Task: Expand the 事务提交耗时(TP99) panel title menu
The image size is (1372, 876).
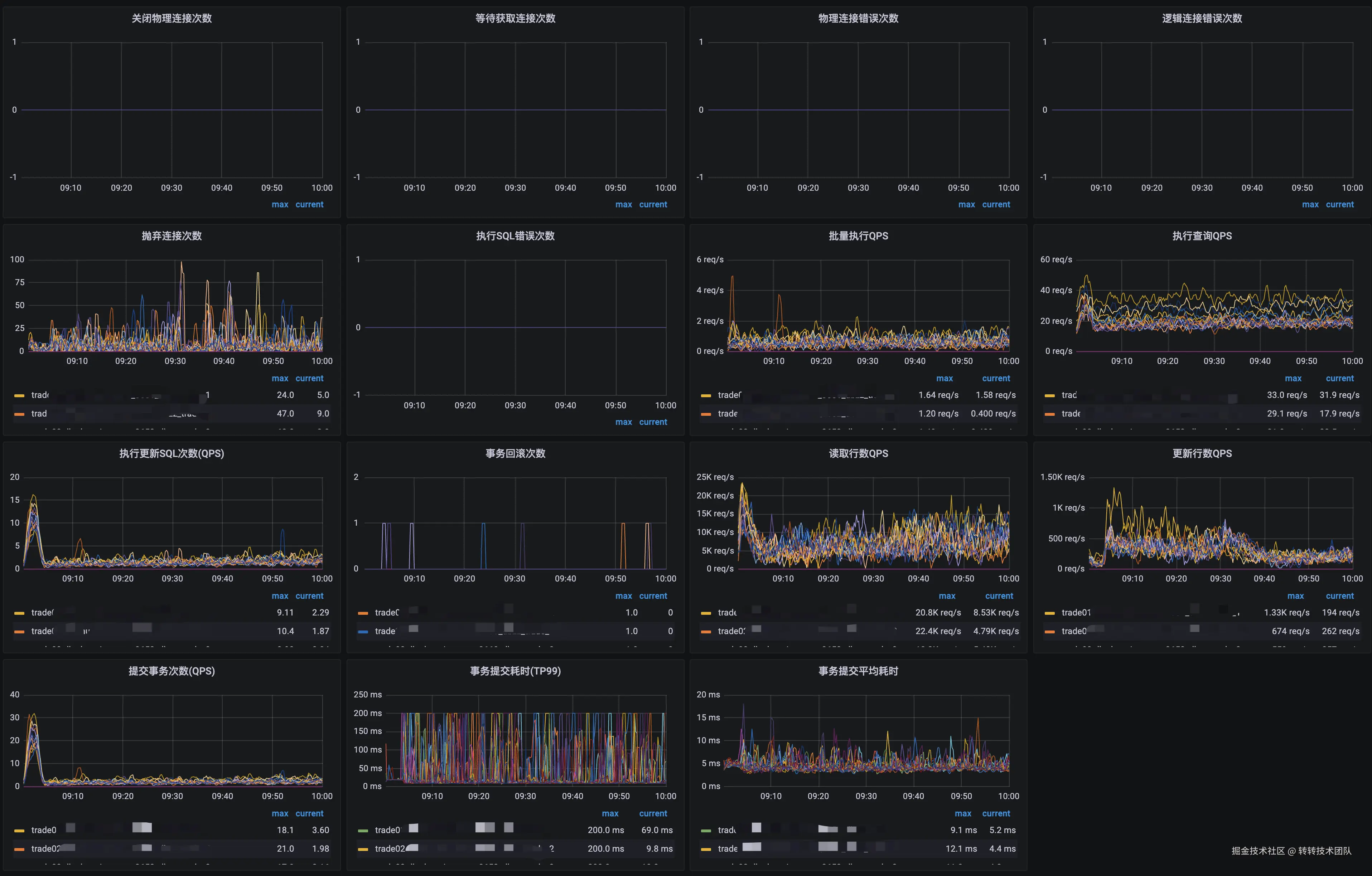Action: point(515,671)
